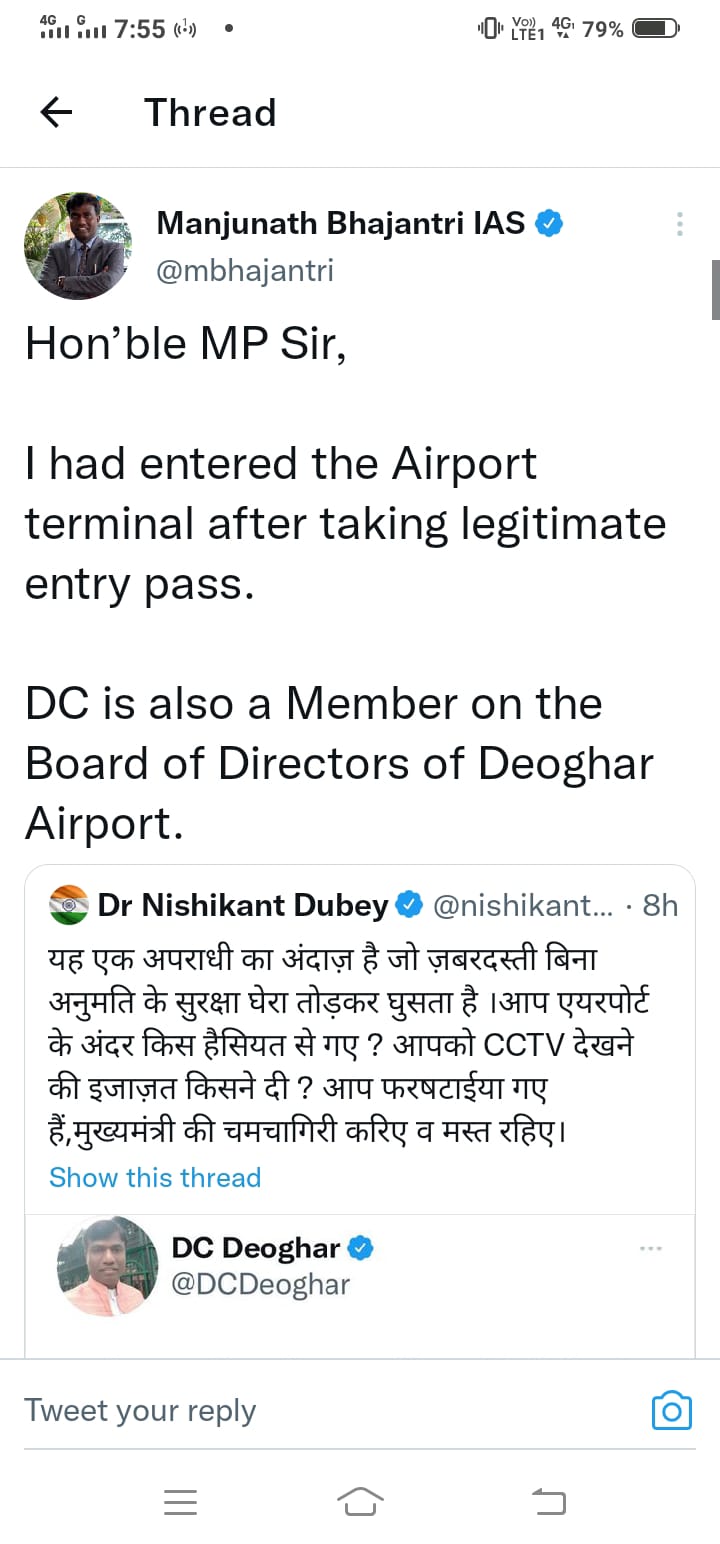Open the three-dot tweet options menu
Screen dimensions: 720x1544
pos(680,224)
